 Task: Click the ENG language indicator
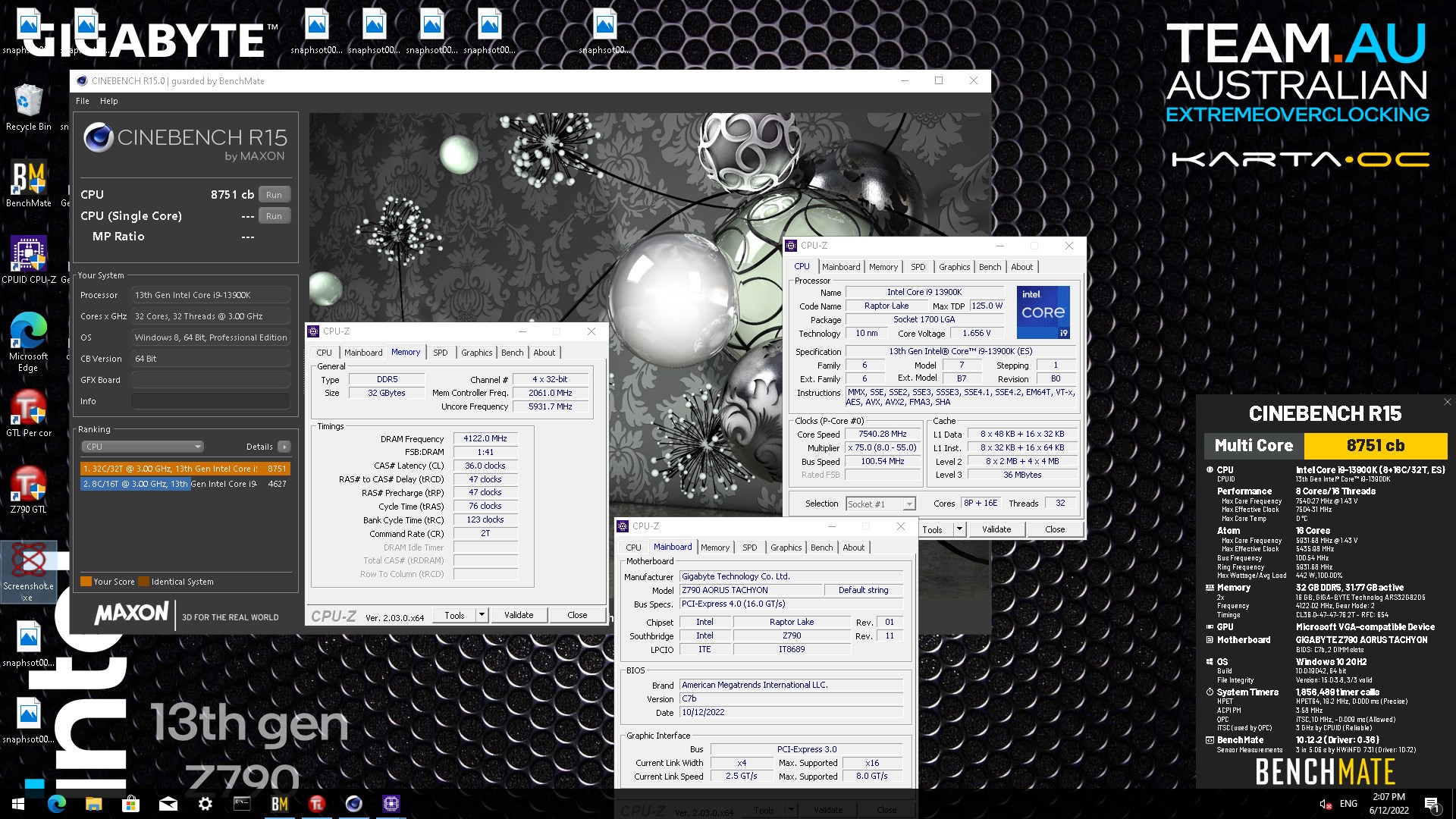[1348, 804]
